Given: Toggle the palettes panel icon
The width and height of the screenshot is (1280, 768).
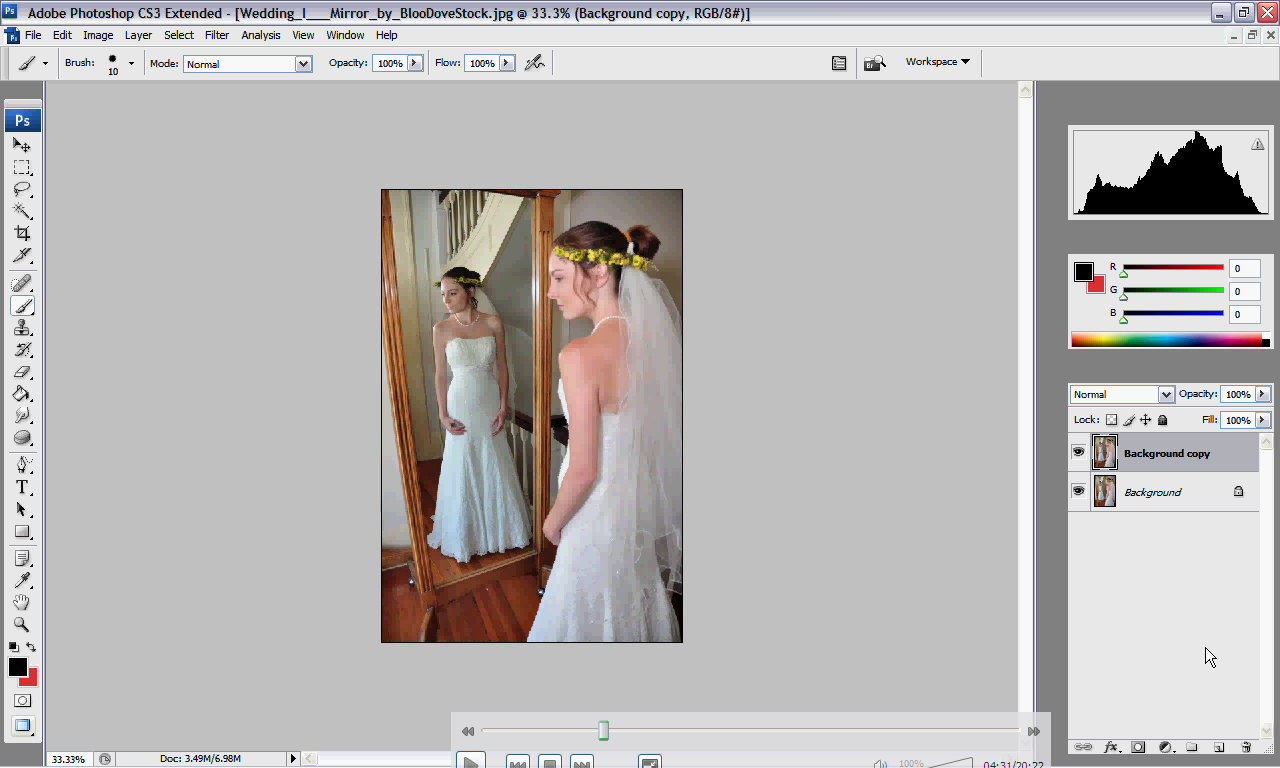Looking at the screenshot, I should [x=839, y=63].
